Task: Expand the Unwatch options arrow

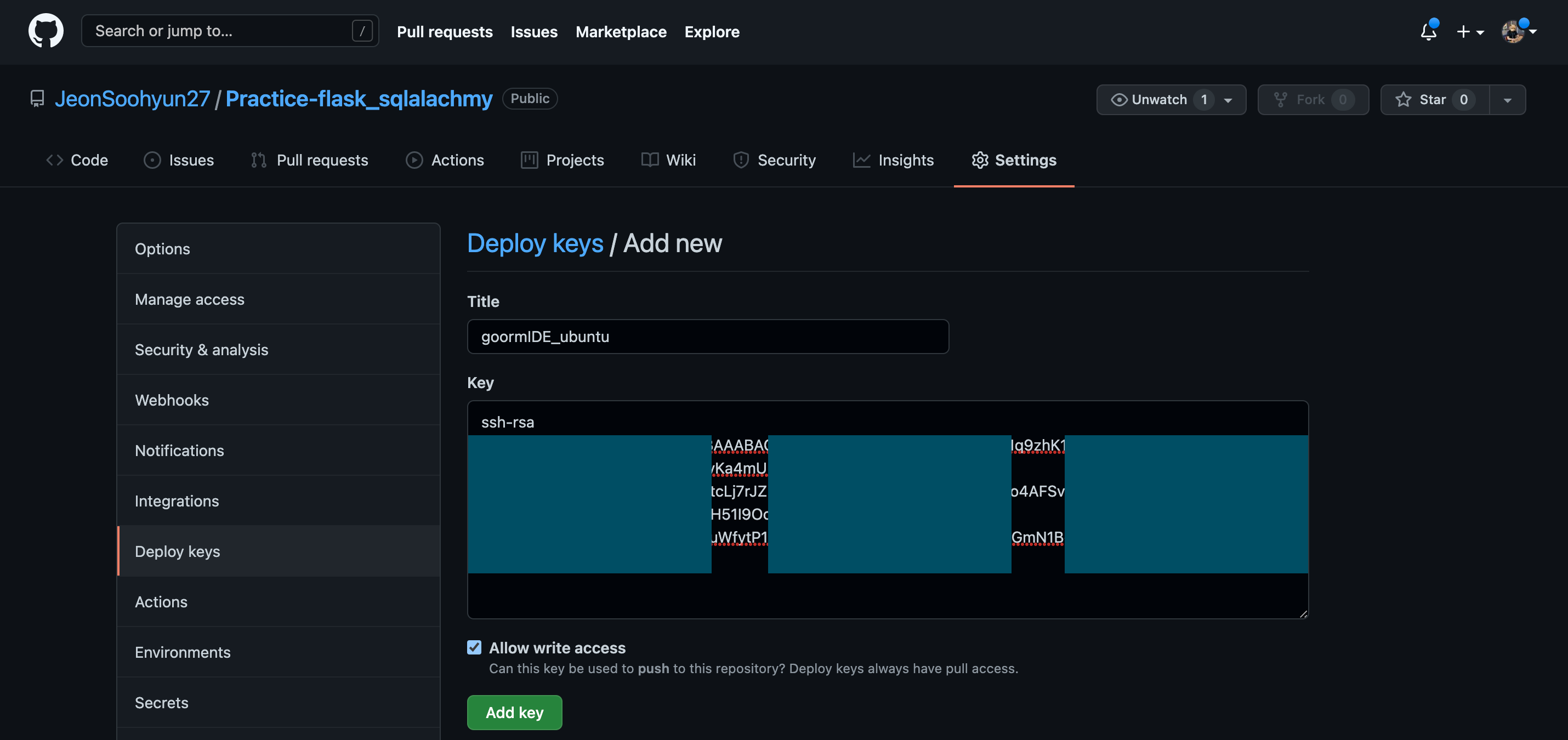Action: [1228, 100]
